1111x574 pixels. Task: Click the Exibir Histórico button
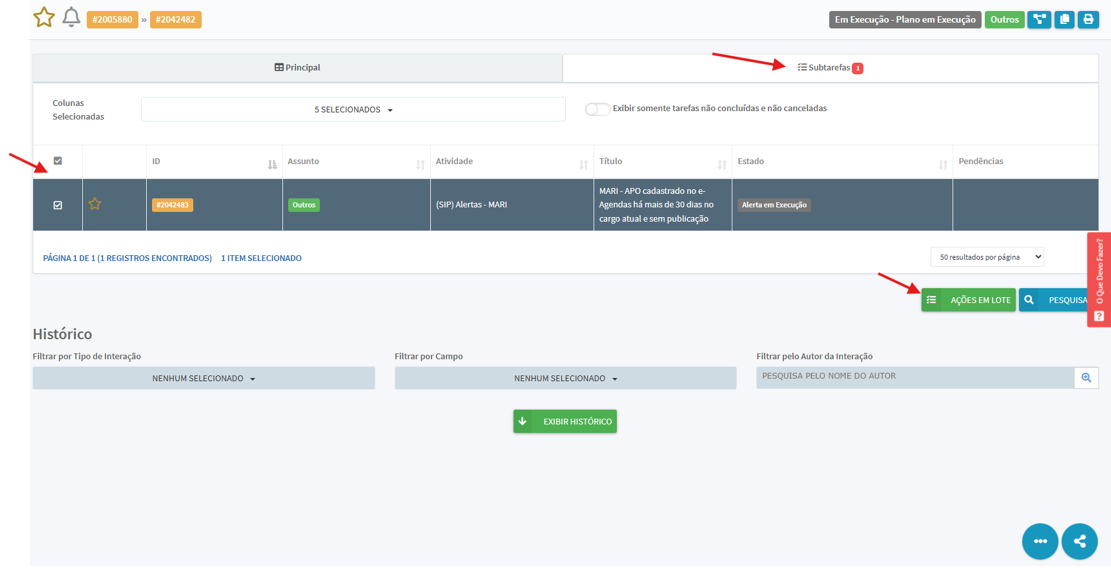565,421
